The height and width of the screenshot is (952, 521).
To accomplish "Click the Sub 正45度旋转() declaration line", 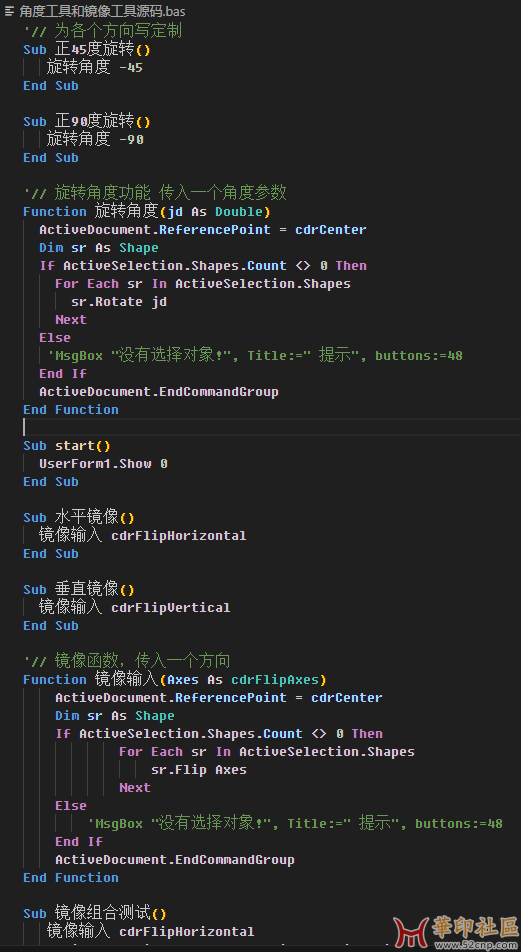I will pos(87,50).
